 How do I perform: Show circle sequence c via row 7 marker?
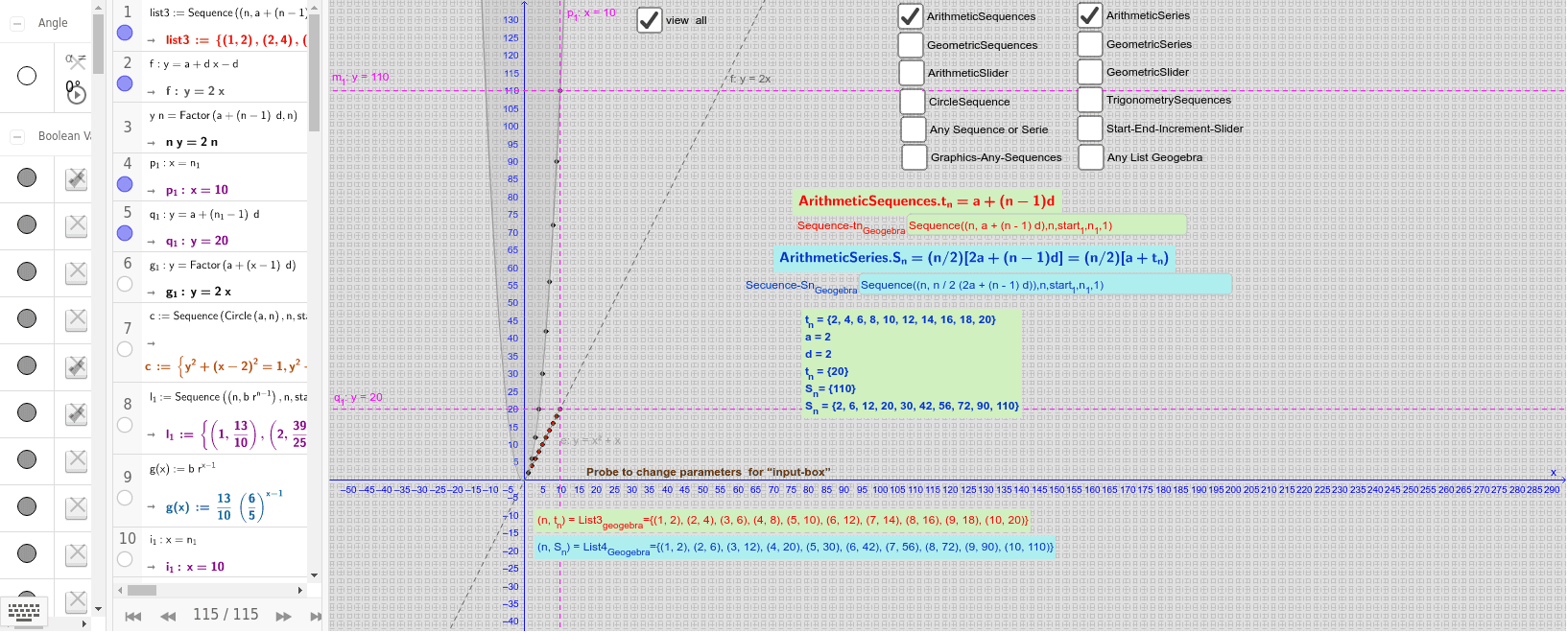tap(125, 349)
